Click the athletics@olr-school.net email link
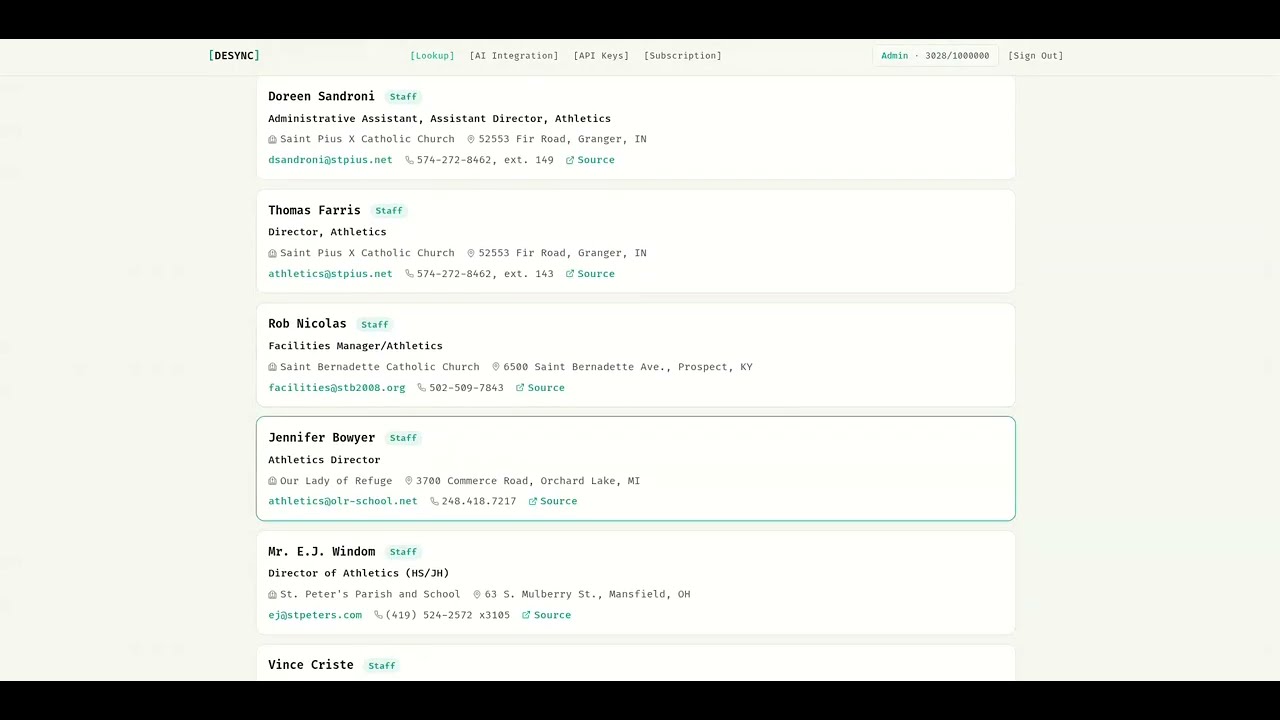The width and height of the screenshot is (1280, 720). coord(343,501)
